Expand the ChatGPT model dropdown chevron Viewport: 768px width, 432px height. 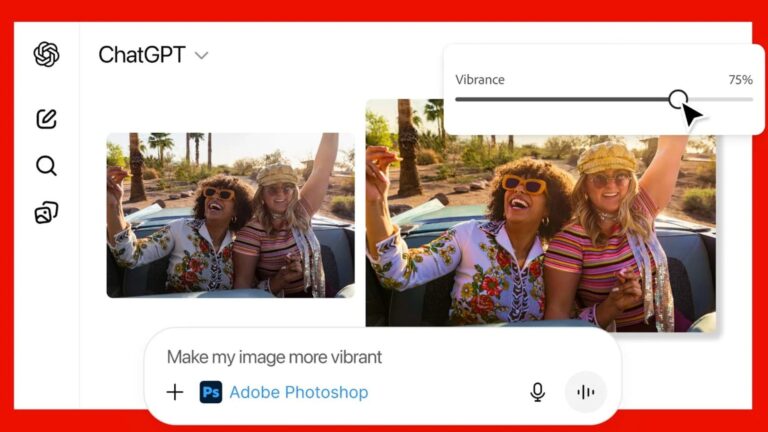201,55
